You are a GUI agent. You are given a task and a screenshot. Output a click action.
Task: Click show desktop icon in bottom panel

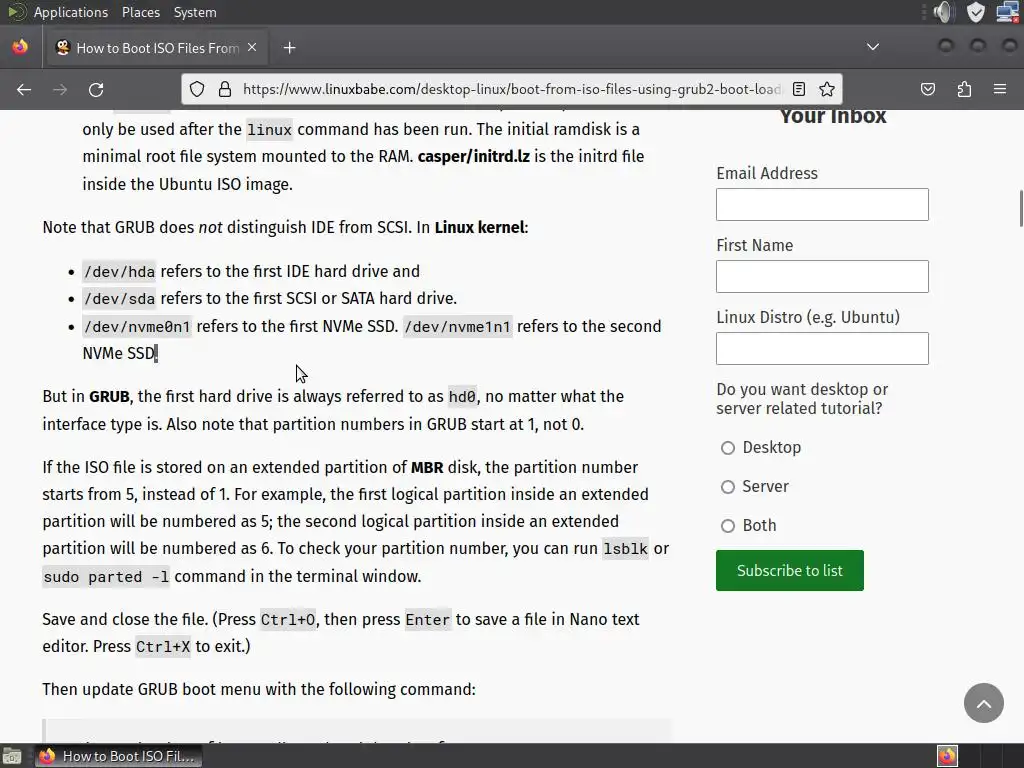point(12,756)
